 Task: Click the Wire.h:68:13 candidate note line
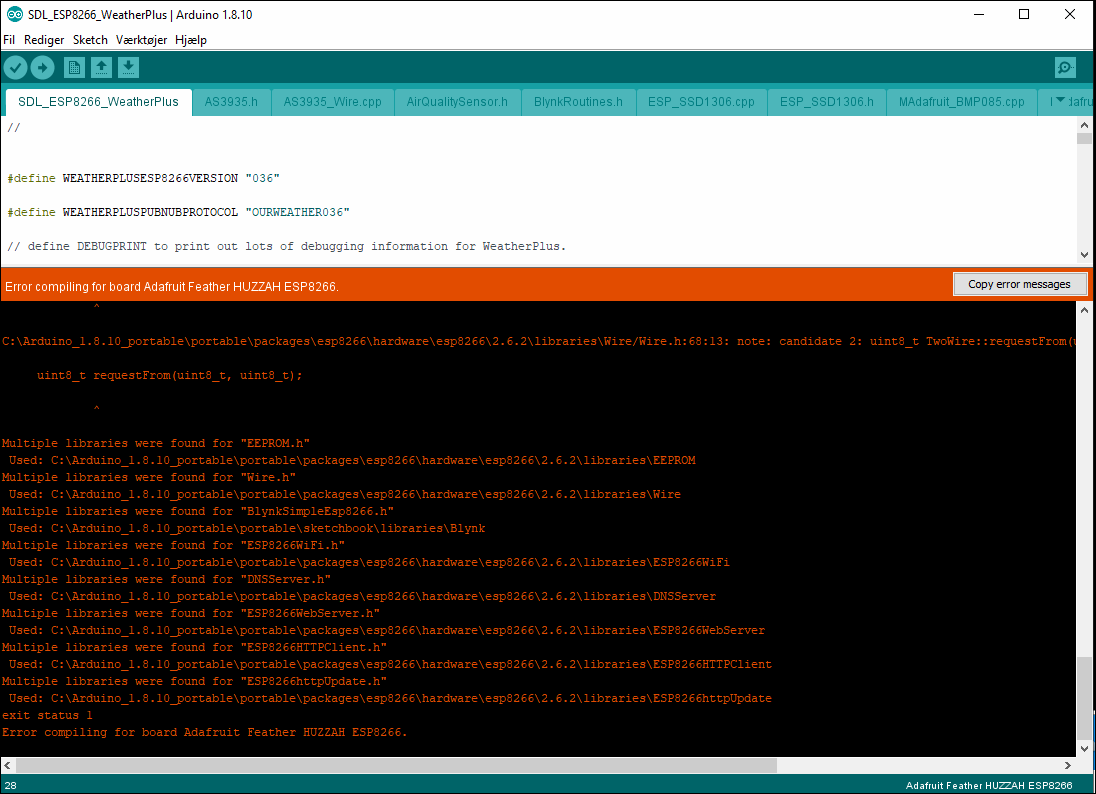[x=538, y=341]
